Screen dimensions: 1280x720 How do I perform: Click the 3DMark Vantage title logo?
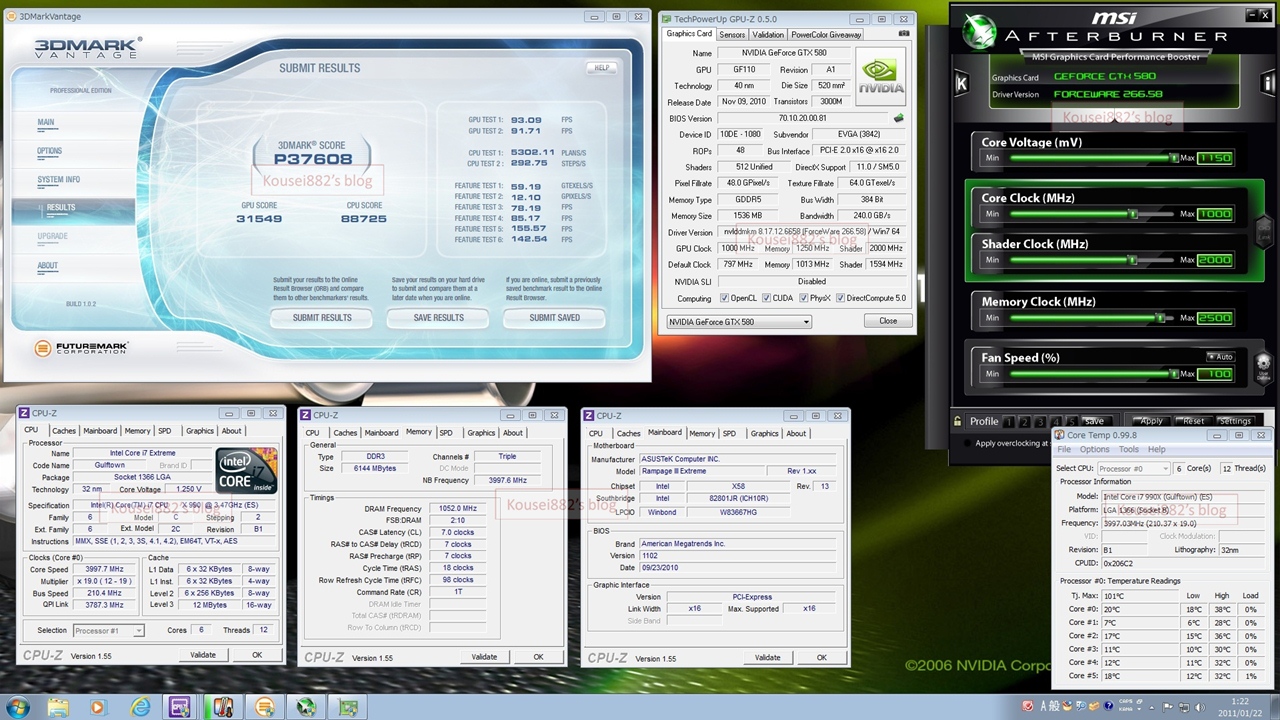coord(88,50)
